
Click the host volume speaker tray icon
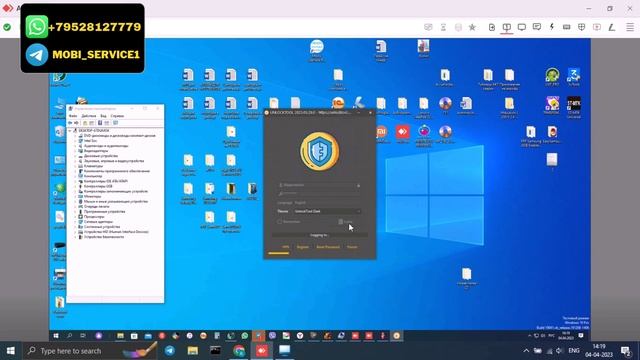(x=559, y=351)
